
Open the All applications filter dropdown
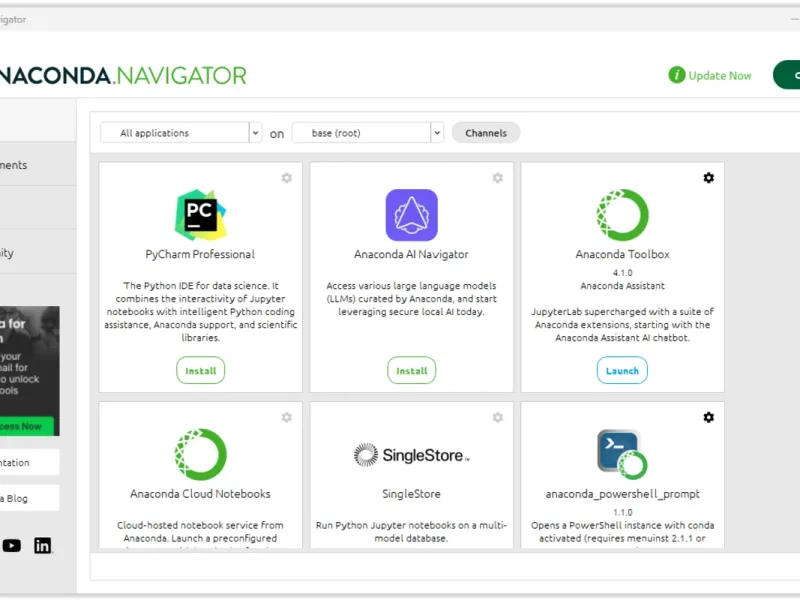click(181, 133)
